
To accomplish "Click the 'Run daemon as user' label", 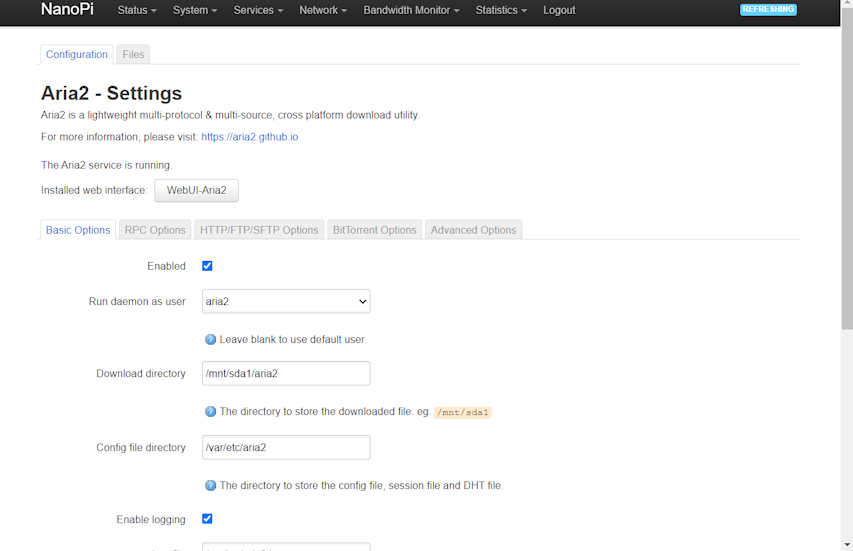I will pyautogui.click(x=137, y=301).
